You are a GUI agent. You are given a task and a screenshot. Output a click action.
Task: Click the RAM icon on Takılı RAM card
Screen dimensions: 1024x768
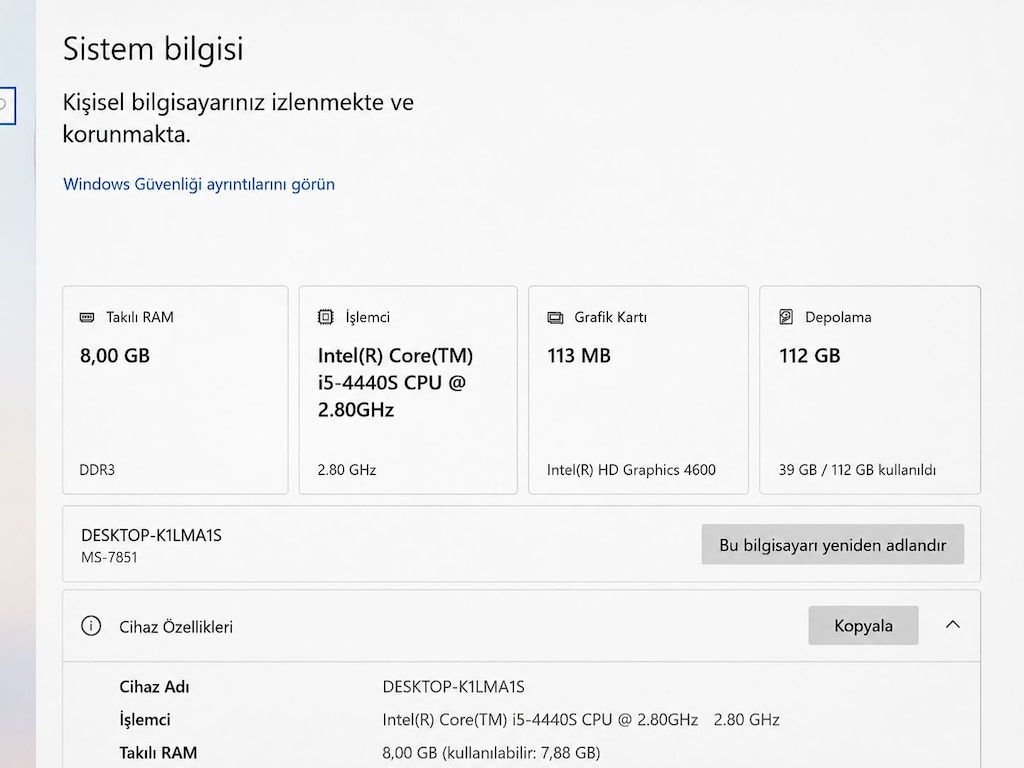point(87,317)
